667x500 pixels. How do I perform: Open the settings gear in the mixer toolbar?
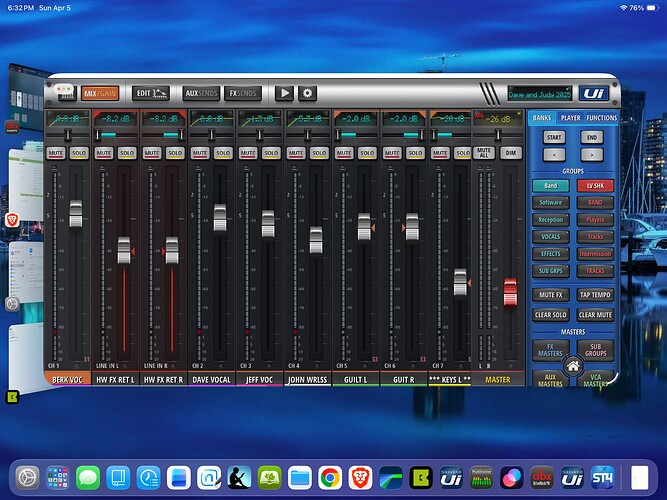point(308,93)
